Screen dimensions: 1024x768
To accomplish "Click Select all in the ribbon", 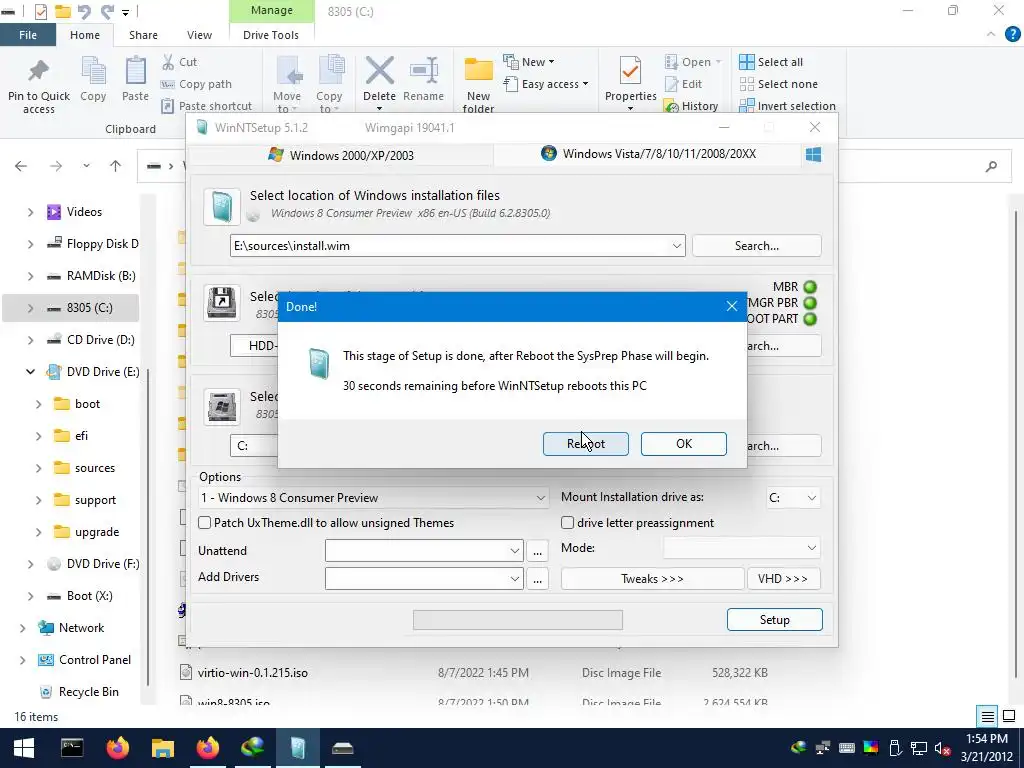I will [771, 62].
